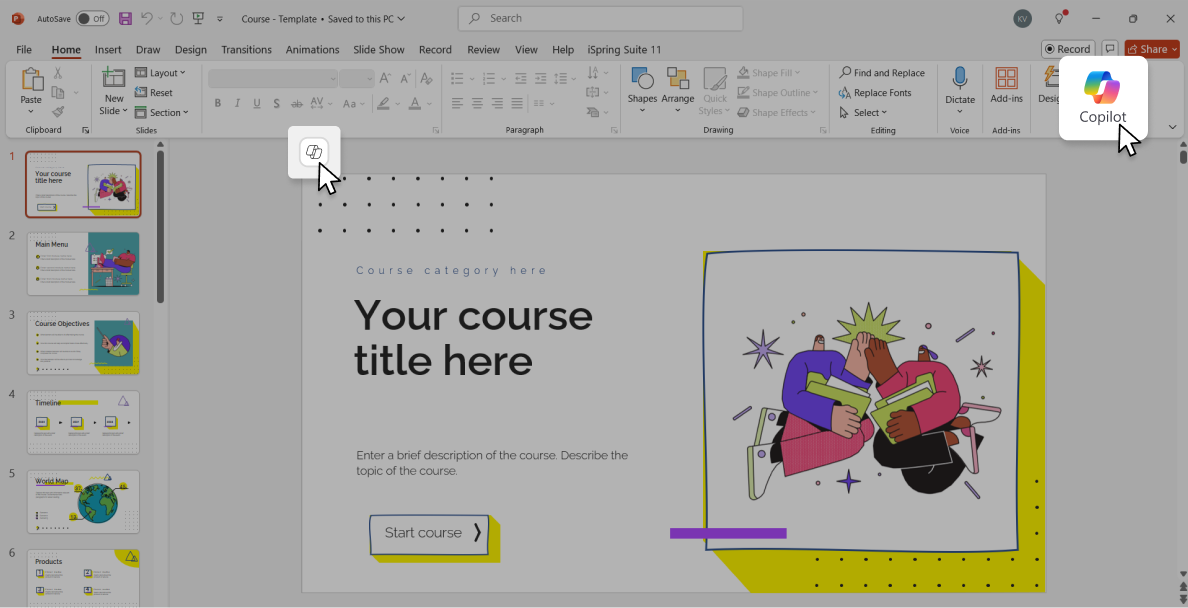This screenshot has height=608, width=1188.
Task: Open the font size combo box
Action: tap(357, 78)
